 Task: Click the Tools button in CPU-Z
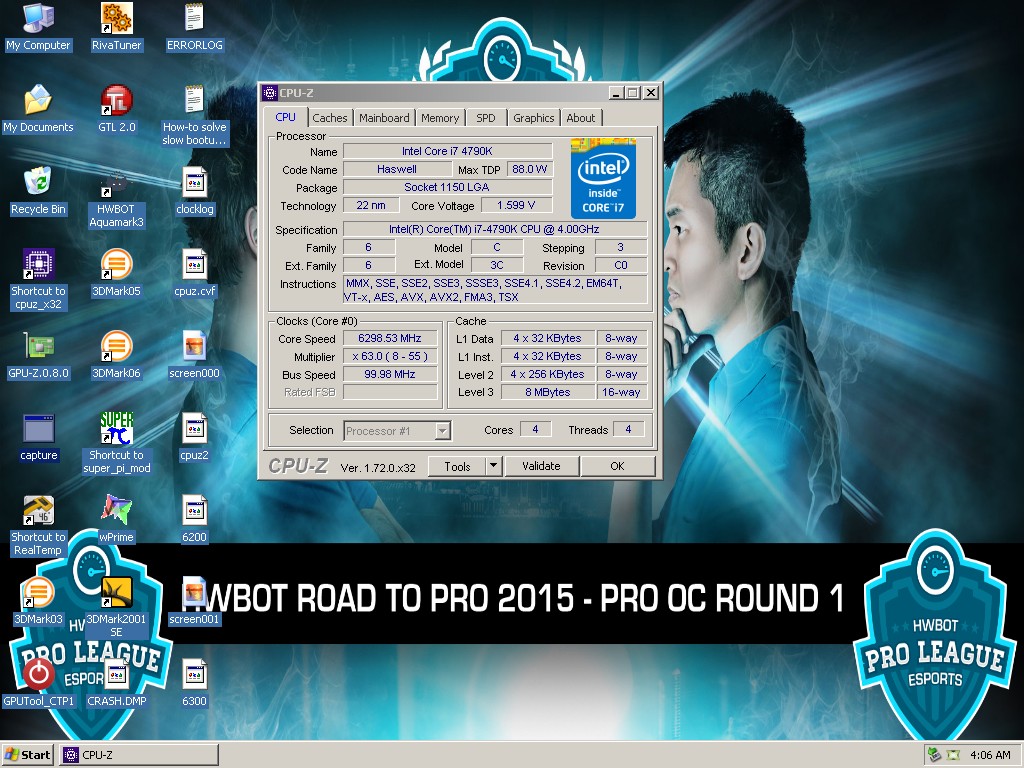(457, 466)
